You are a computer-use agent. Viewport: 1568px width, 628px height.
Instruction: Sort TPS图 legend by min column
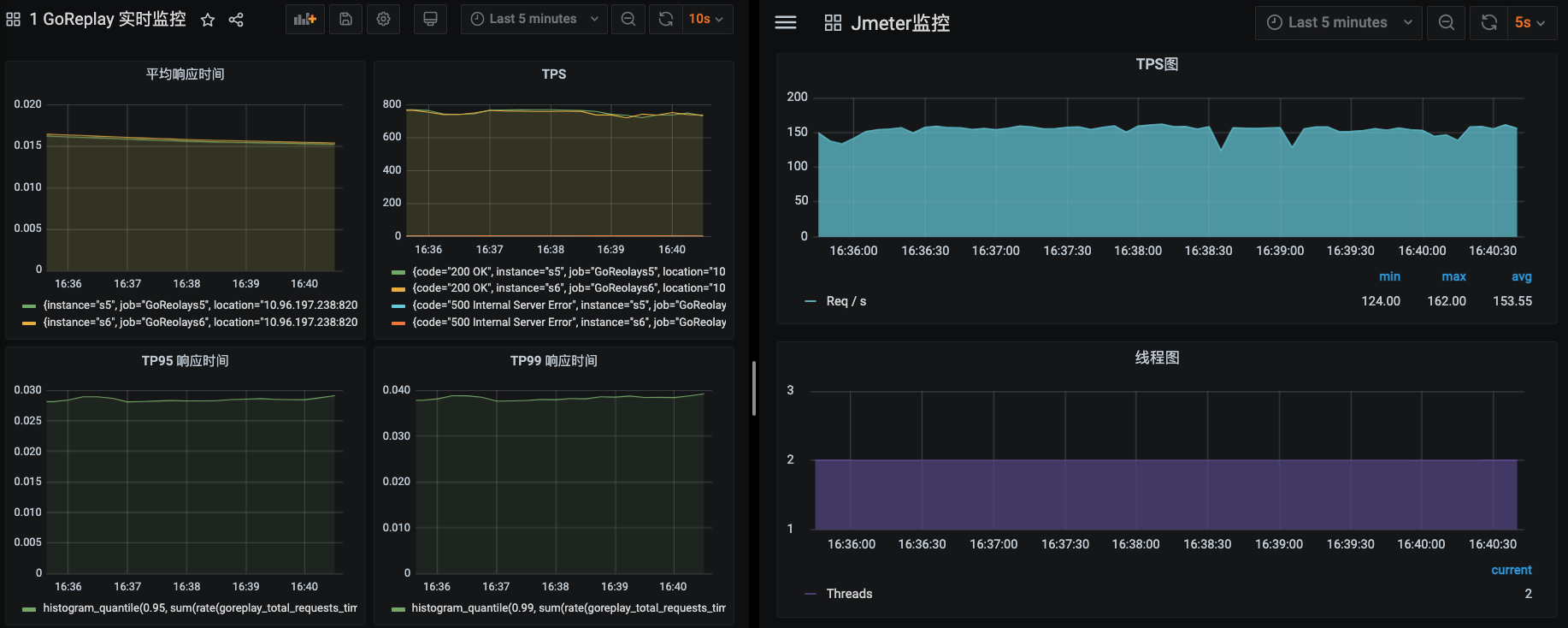[1390, 276]
